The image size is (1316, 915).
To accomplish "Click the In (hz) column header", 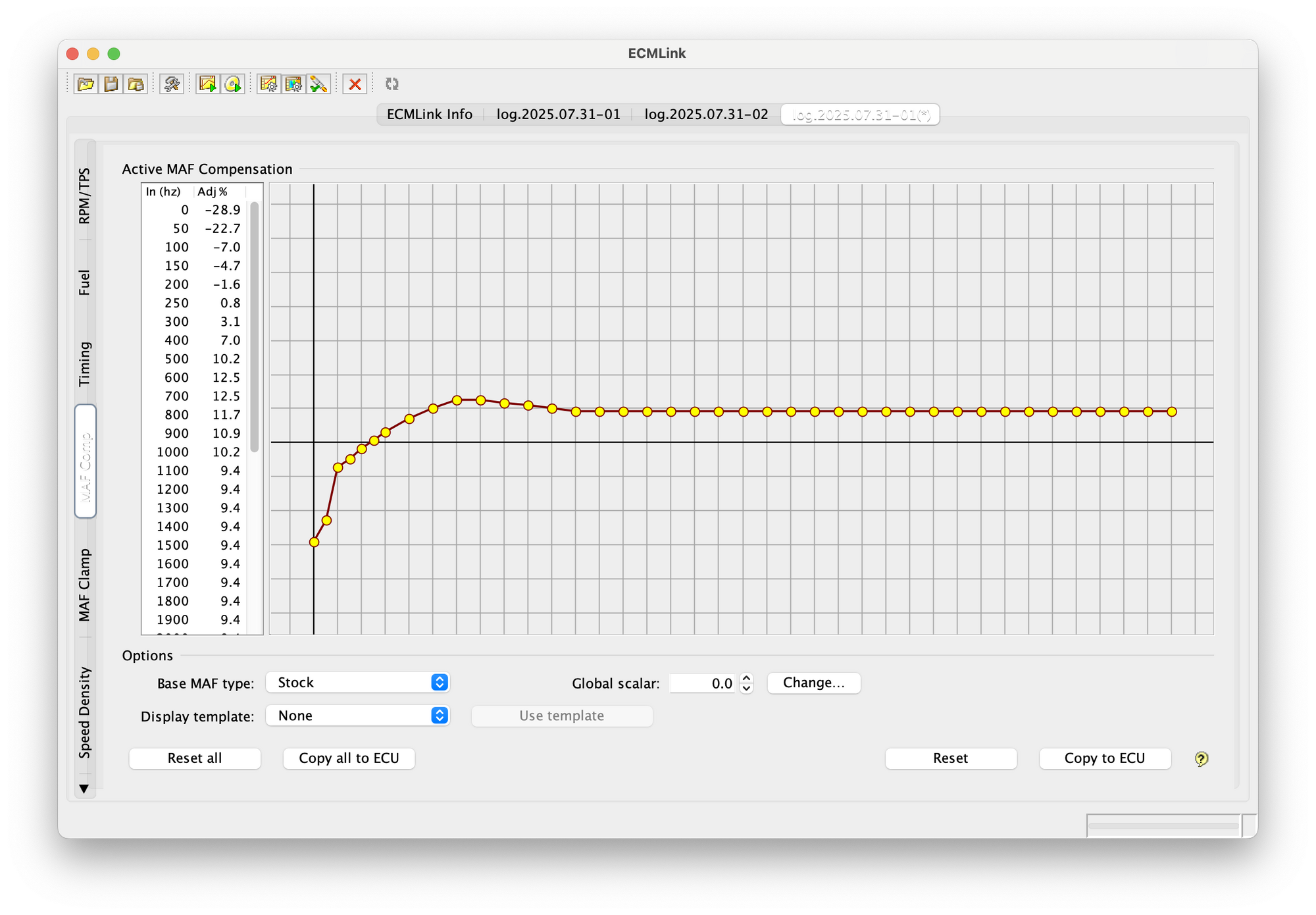I will pyautogui.click(x=167, y=192).
